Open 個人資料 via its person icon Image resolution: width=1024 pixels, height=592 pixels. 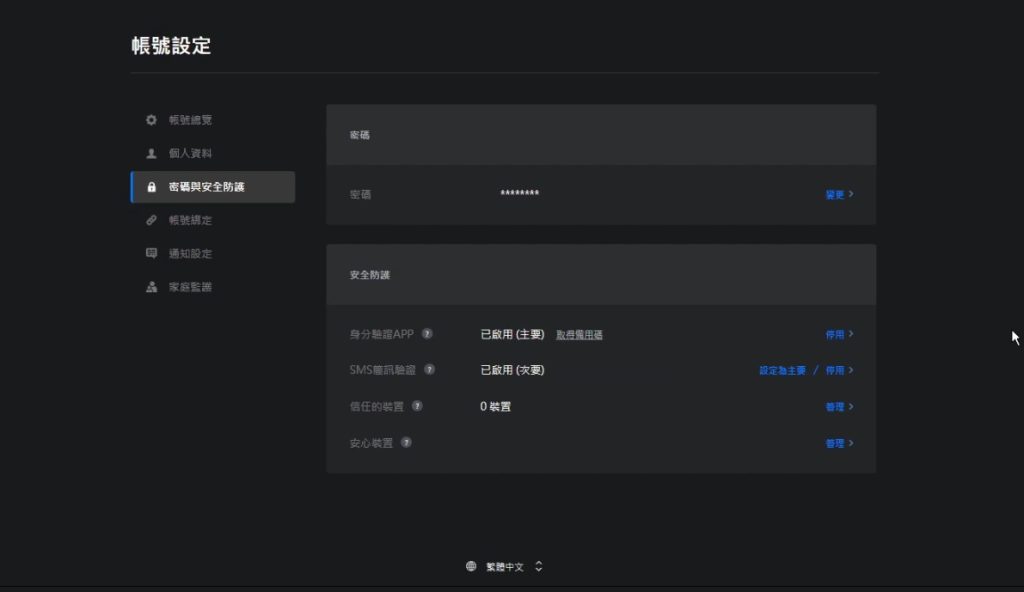[x=152, y=154]
